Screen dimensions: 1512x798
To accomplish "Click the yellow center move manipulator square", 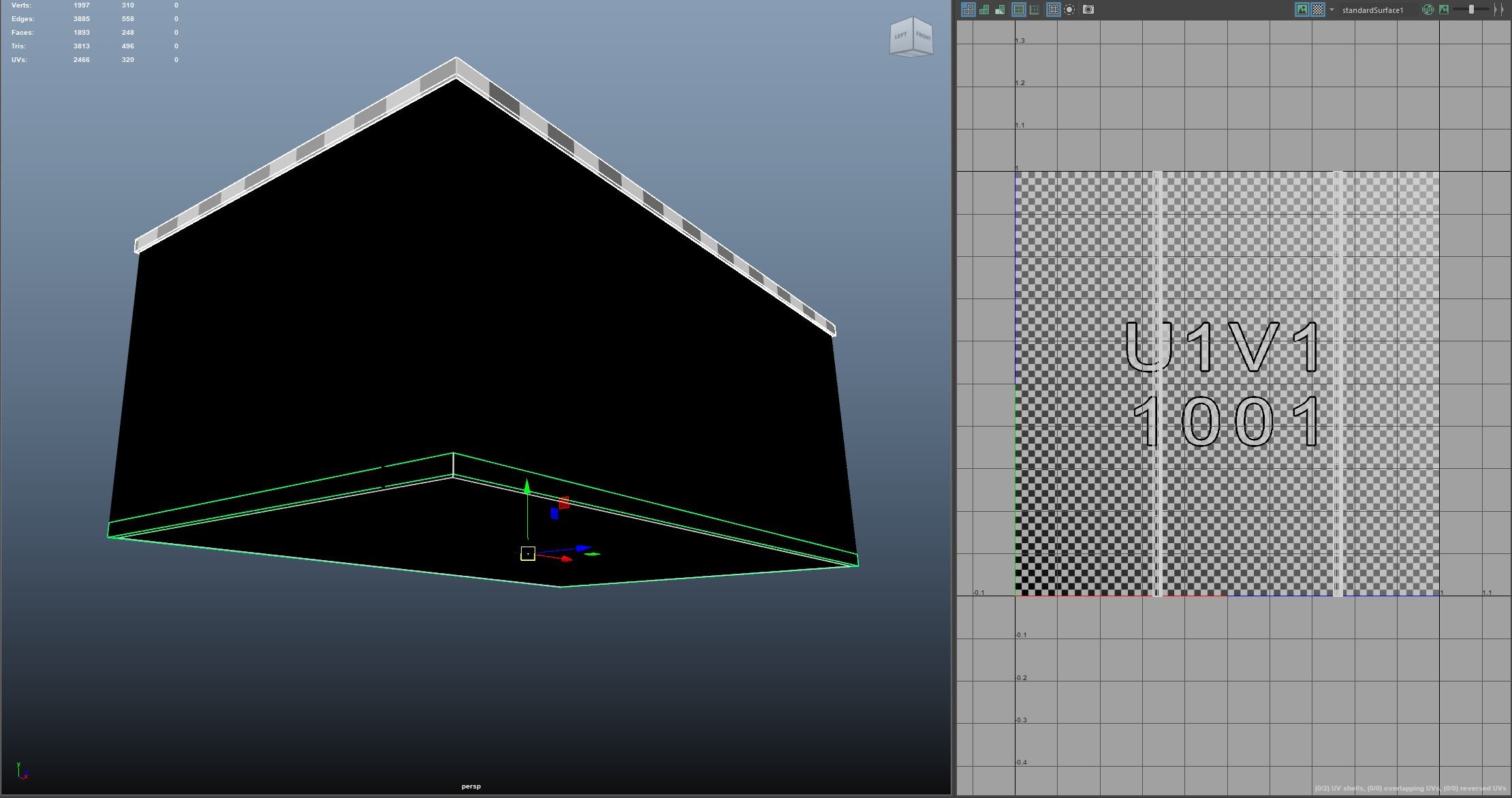I will point(528,554).
